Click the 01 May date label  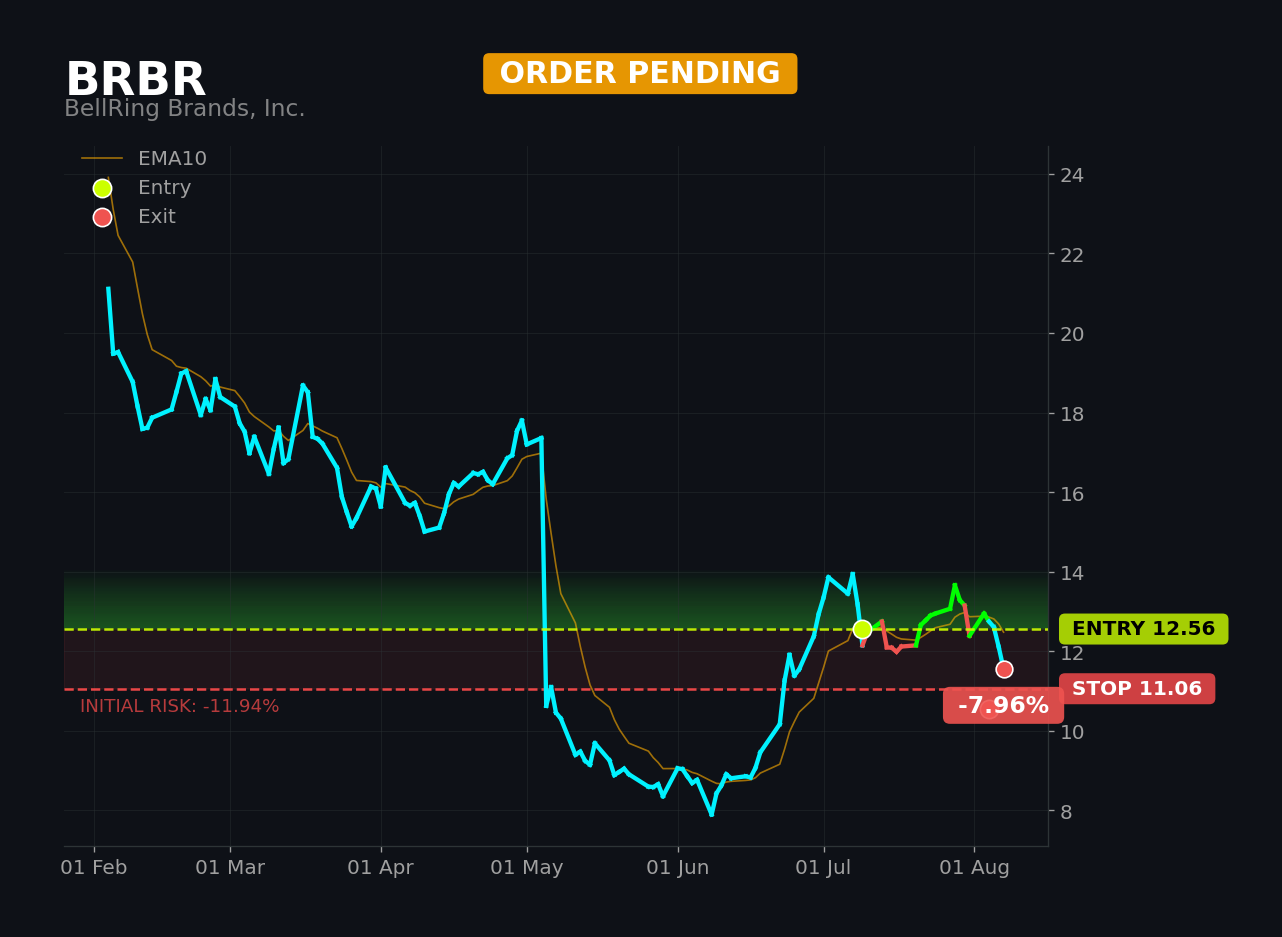(527, 868)
